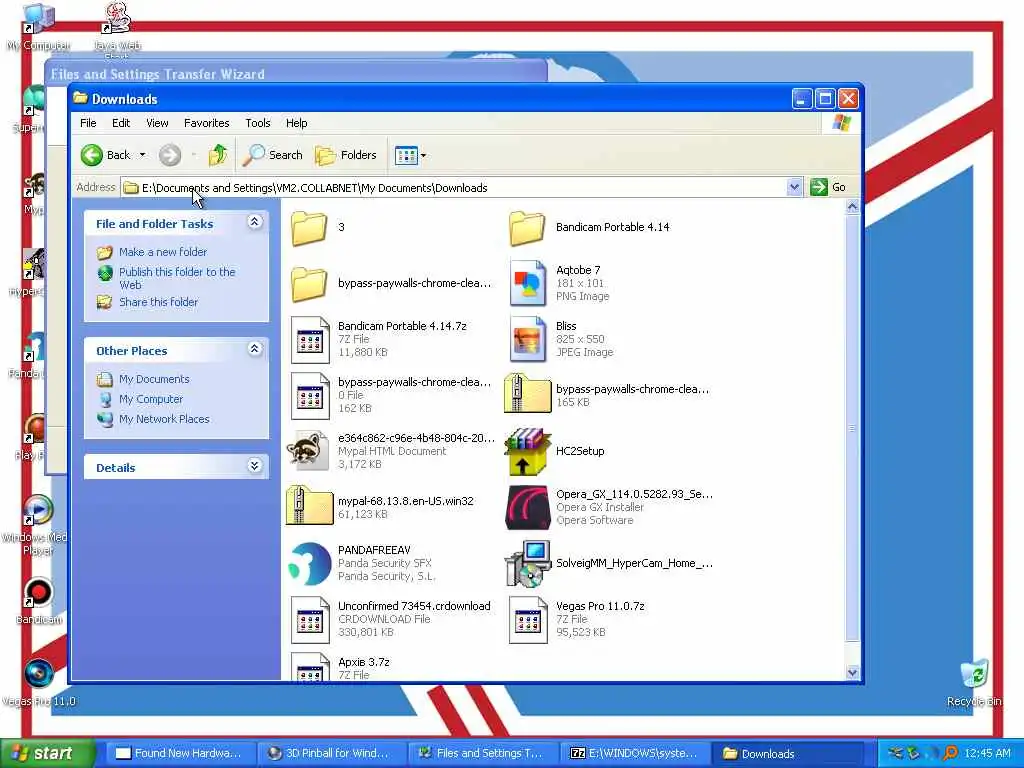Click Make a new folder link

[163, 252]
